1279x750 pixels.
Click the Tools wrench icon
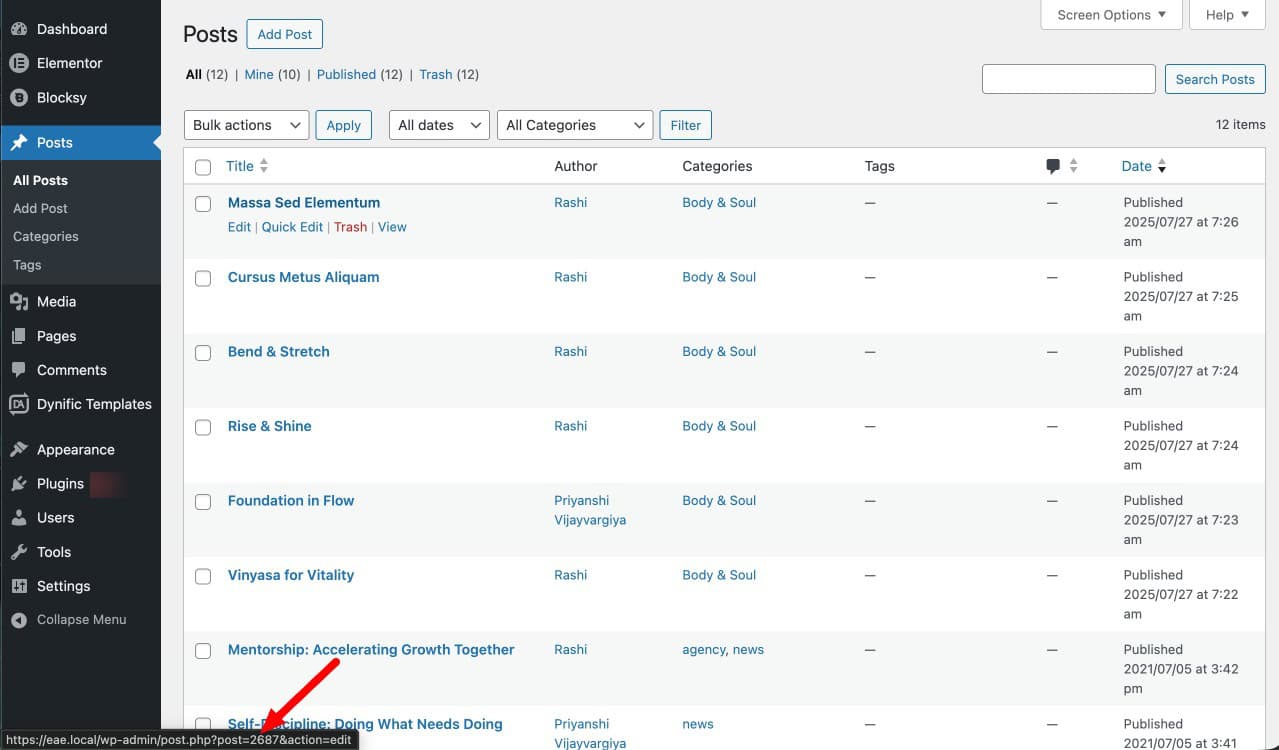[x=19, y=552]
